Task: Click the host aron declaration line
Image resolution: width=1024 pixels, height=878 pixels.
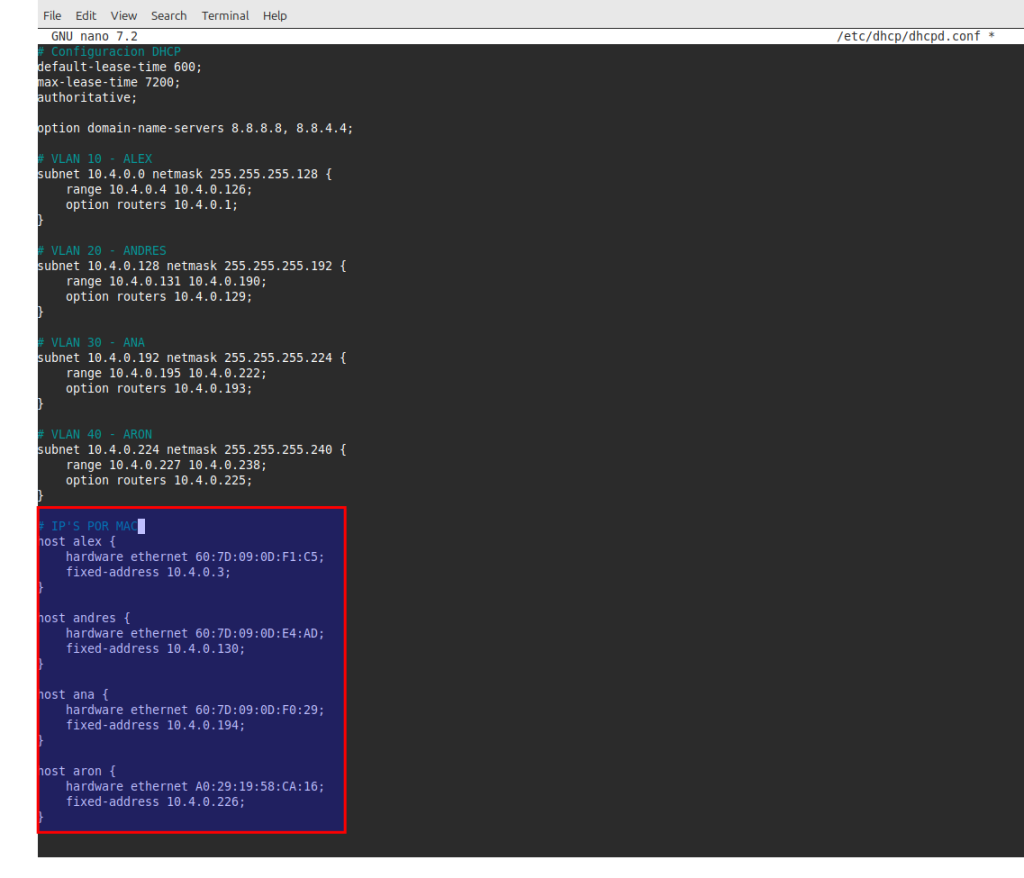Action: [78, 771]
